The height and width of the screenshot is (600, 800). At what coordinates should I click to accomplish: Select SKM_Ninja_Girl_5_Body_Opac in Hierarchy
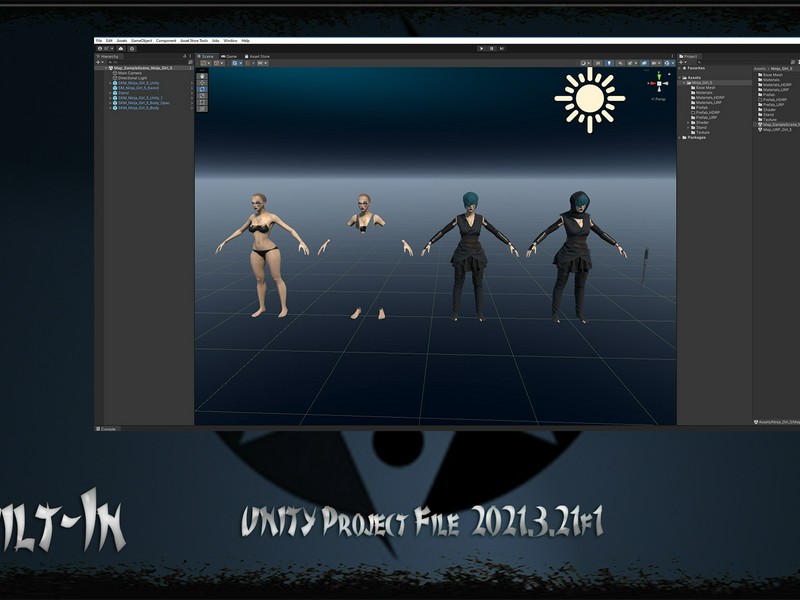tap(144, 103)
